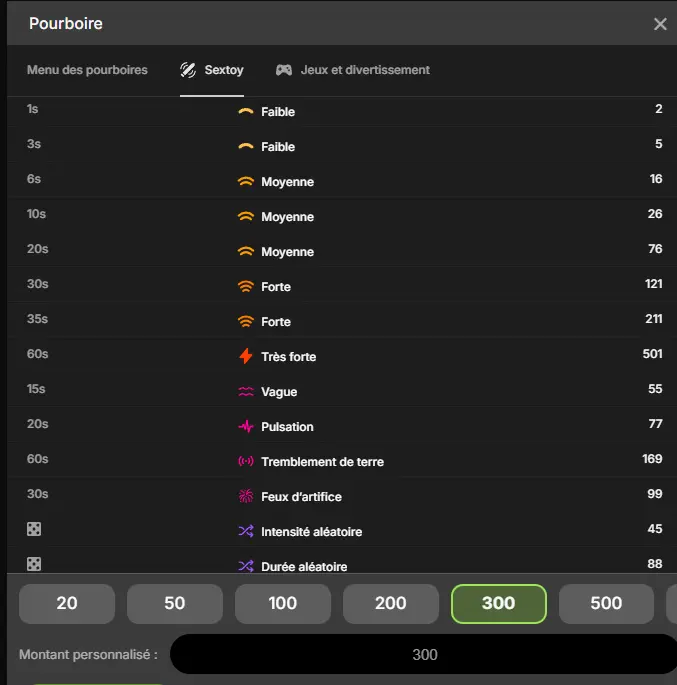Choose the 100 tokens preset button
The width and height of the screenshot is (677, 685).
point(283,603)
